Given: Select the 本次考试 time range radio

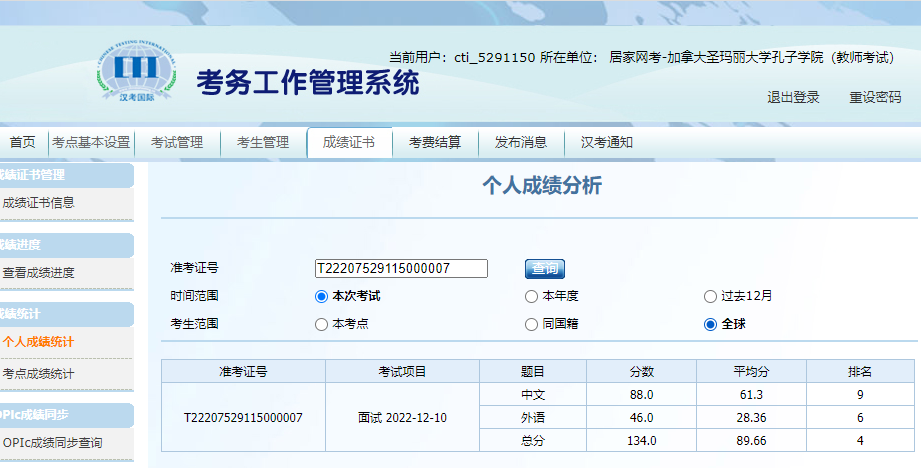Looking at the screenshot, I should (321, 296).
